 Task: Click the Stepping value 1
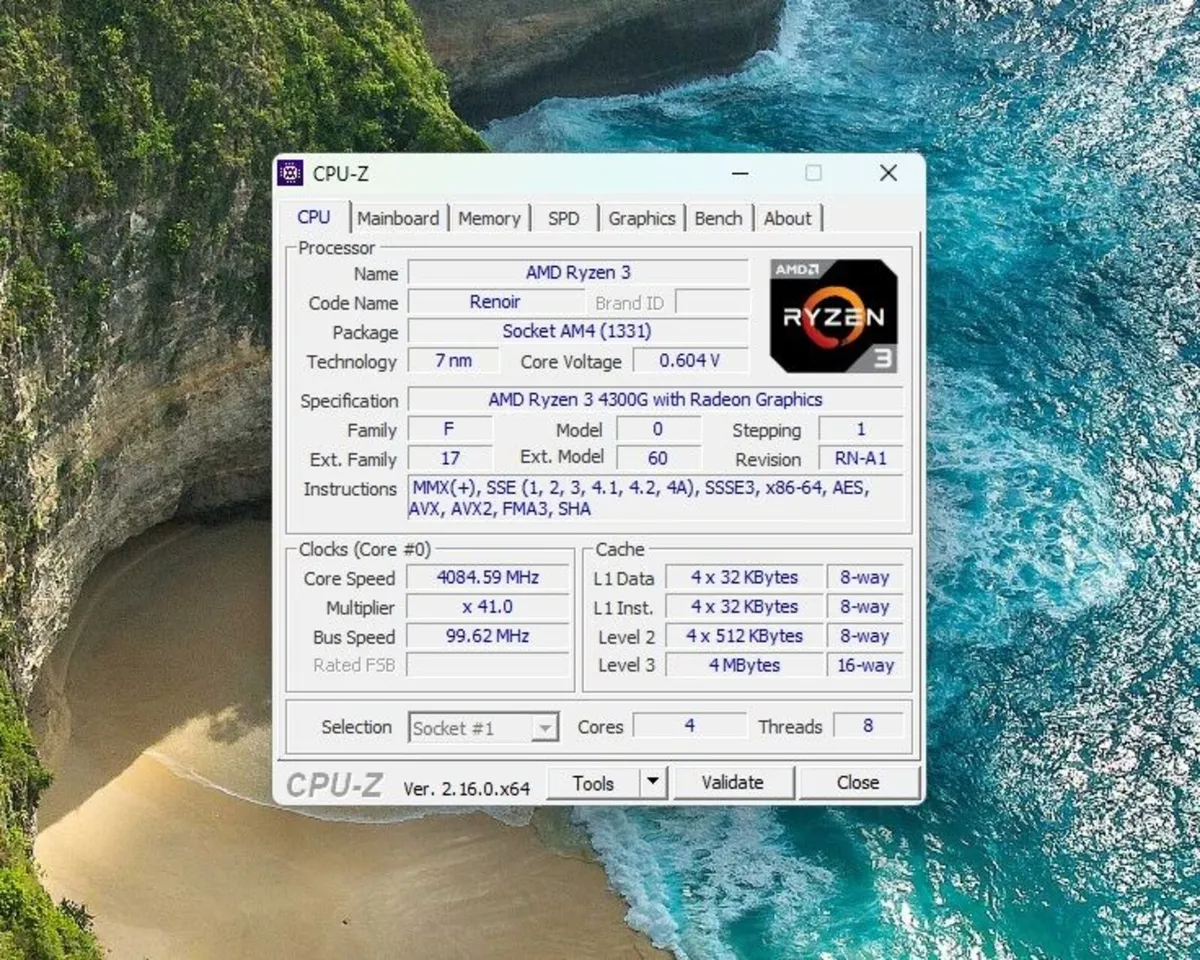click(861, 429)
